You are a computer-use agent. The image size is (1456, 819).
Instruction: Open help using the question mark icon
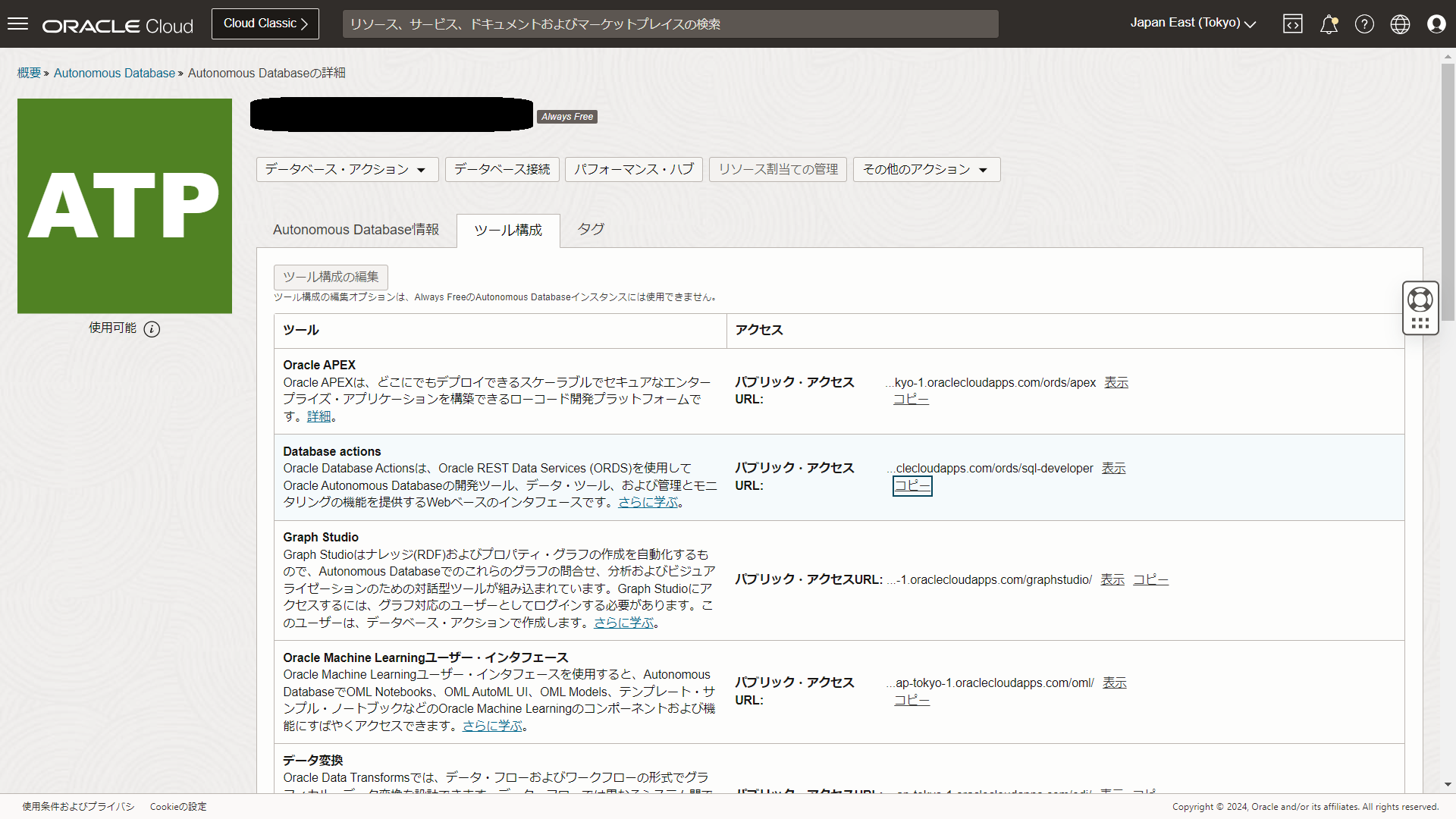pos(1364,24)
